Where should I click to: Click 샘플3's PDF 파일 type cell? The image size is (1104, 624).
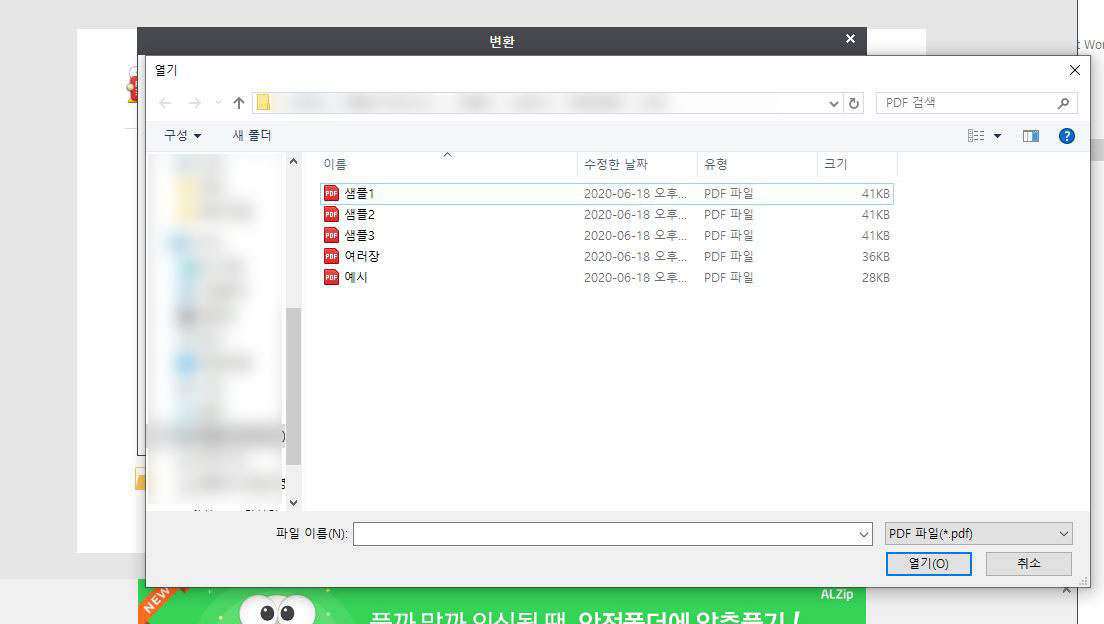(729, 236)
